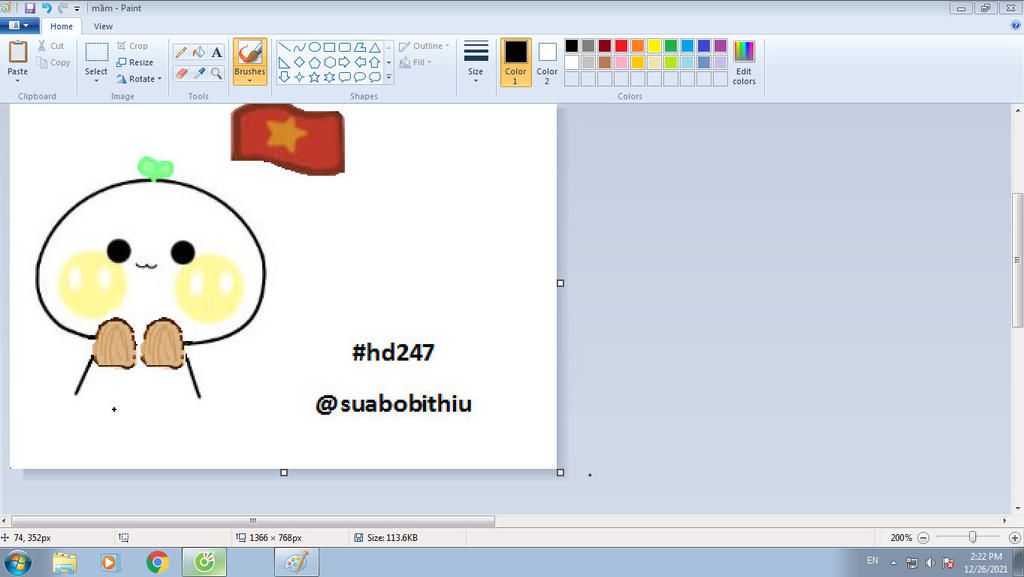Switch to the View ribbon tab
The height and width of the screenshot is (577, 1024).
[103, 26]
